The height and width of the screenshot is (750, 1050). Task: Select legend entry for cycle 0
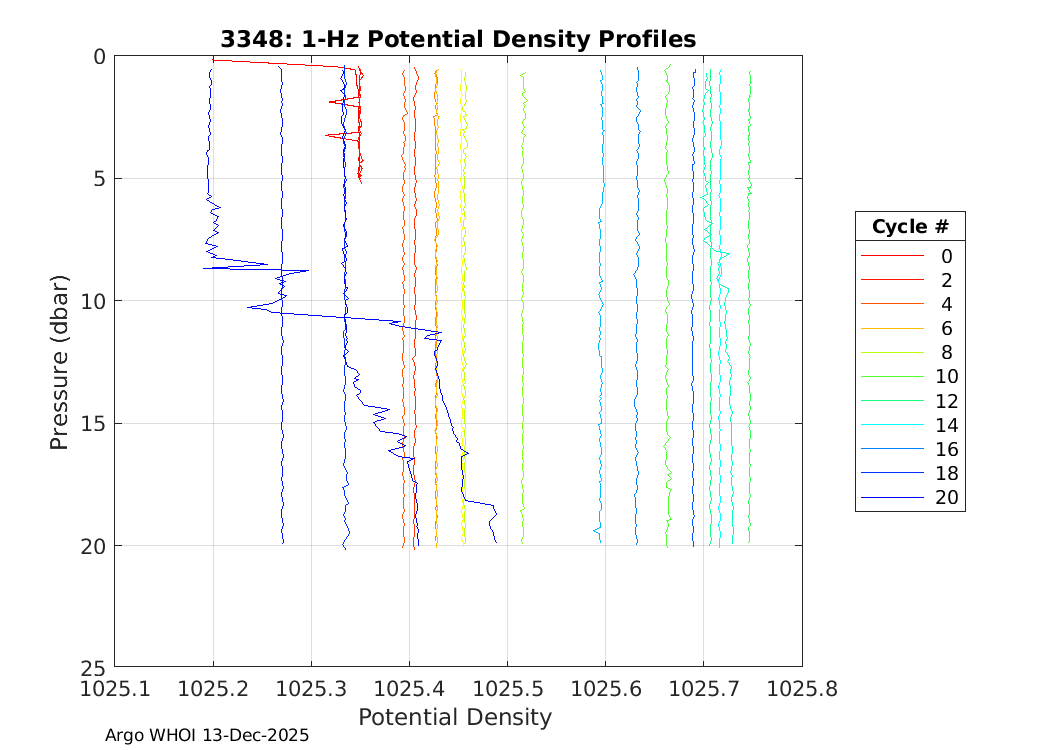945,256
